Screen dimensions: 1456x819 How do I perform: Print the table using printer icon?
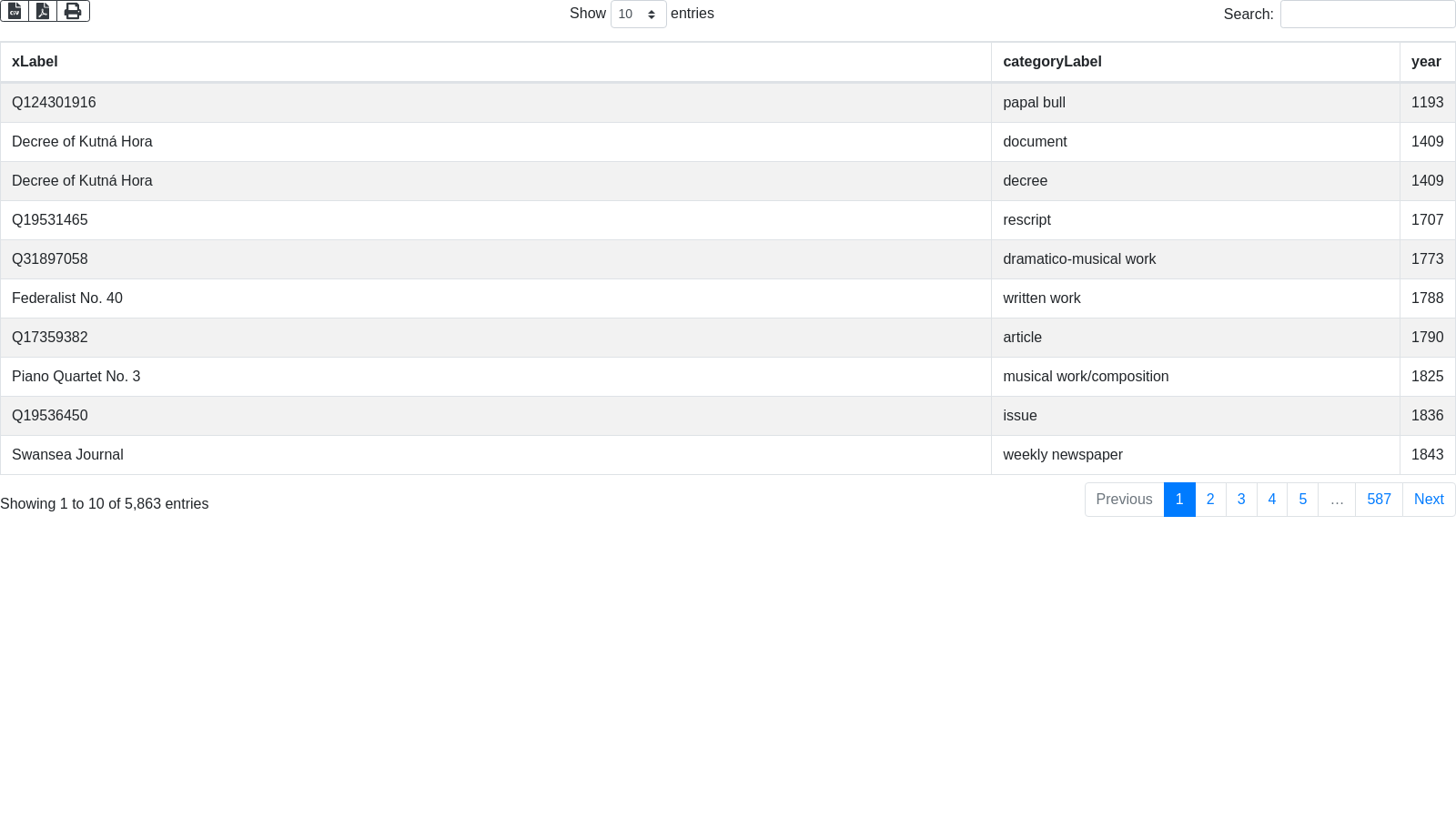(73, 11)
